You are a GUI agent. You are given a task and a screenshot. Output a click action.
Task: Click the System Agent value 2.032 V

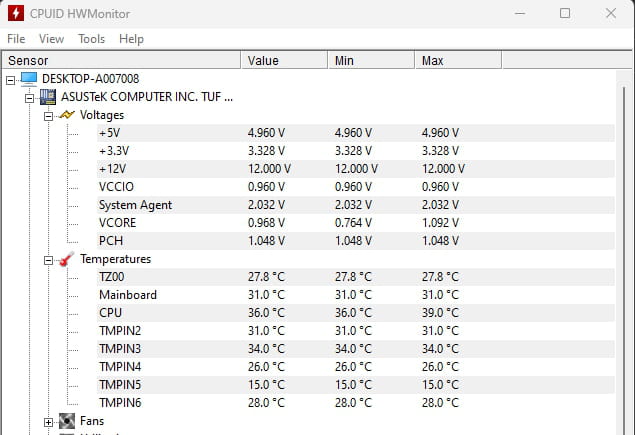click(x=266, y=205)
